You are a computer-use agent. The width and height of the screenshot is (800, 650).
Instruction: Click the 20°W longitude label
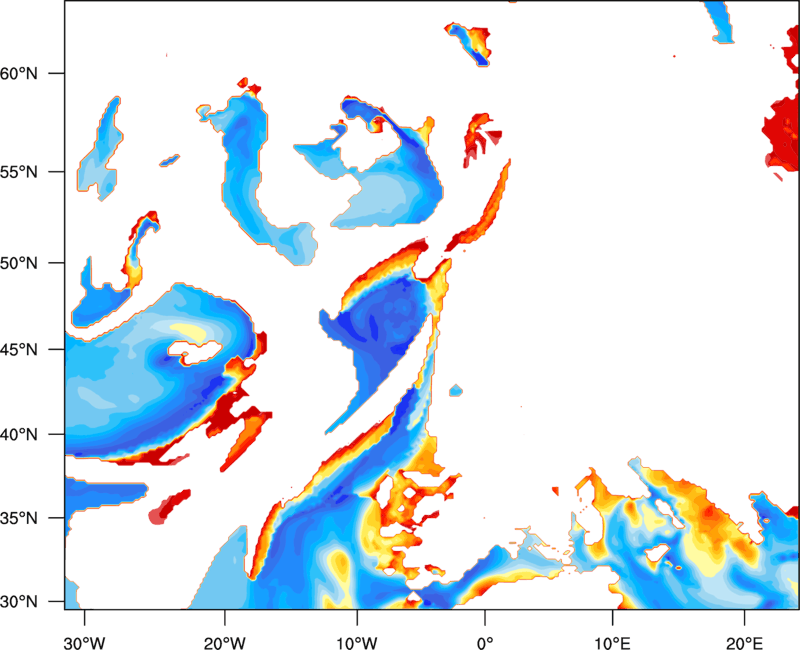tap(224, 643)
